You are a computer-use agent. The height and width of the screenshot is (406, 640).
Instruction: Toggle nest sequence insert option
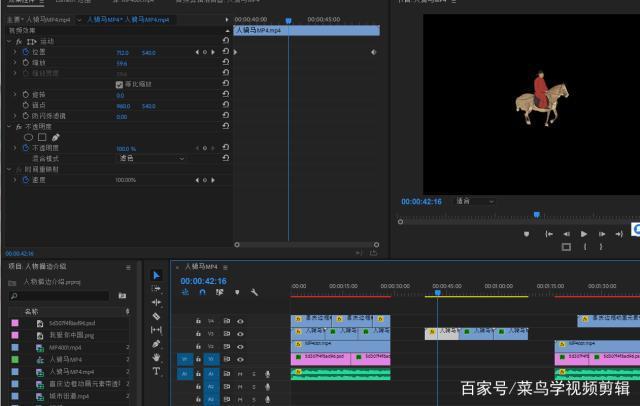[x=185, y=292]
